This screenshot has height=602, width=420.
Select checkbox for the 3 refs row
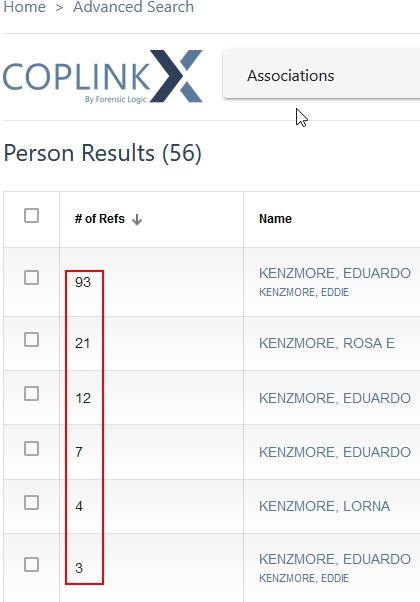(31, 565)
